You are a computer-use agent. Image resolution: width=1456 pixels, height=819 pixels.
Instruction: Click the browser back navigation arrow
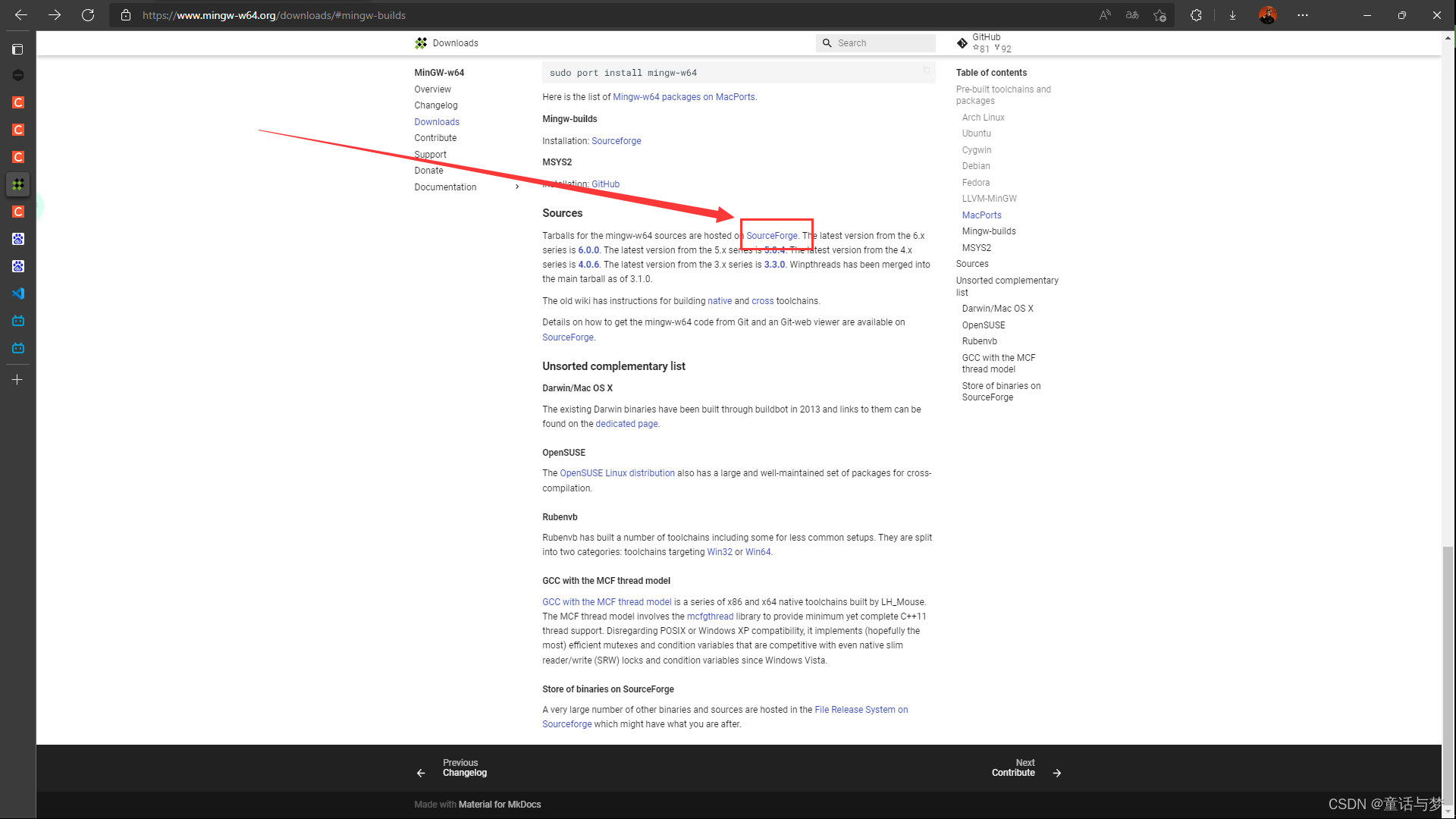[20, 15]
